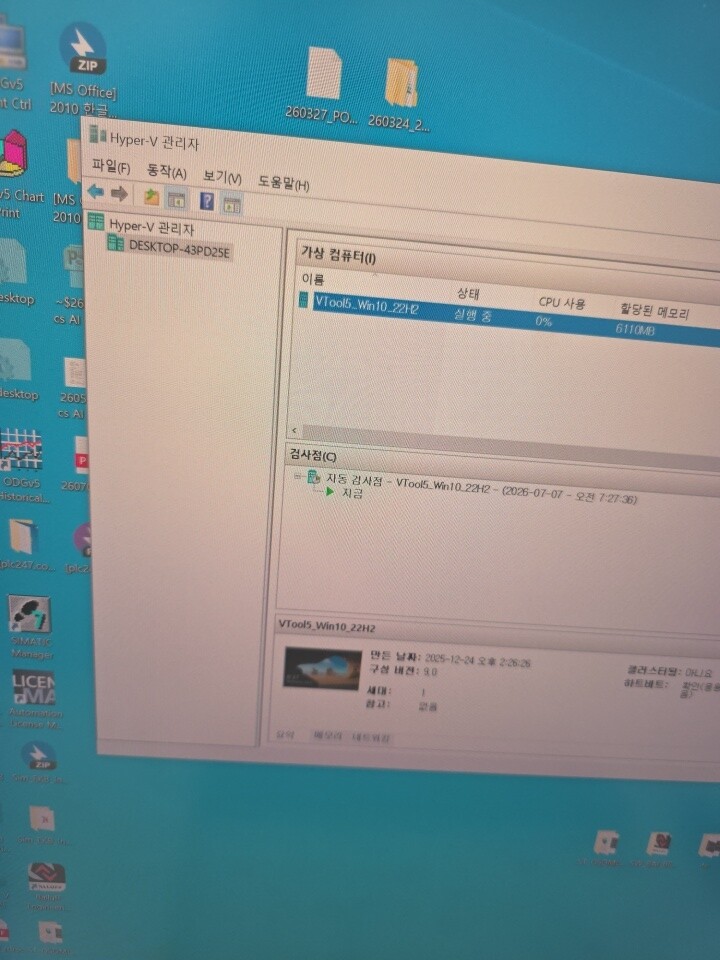Select the blue Sim-EKB ZIP desktop icon
720x960 pixels.
point(38,763)
